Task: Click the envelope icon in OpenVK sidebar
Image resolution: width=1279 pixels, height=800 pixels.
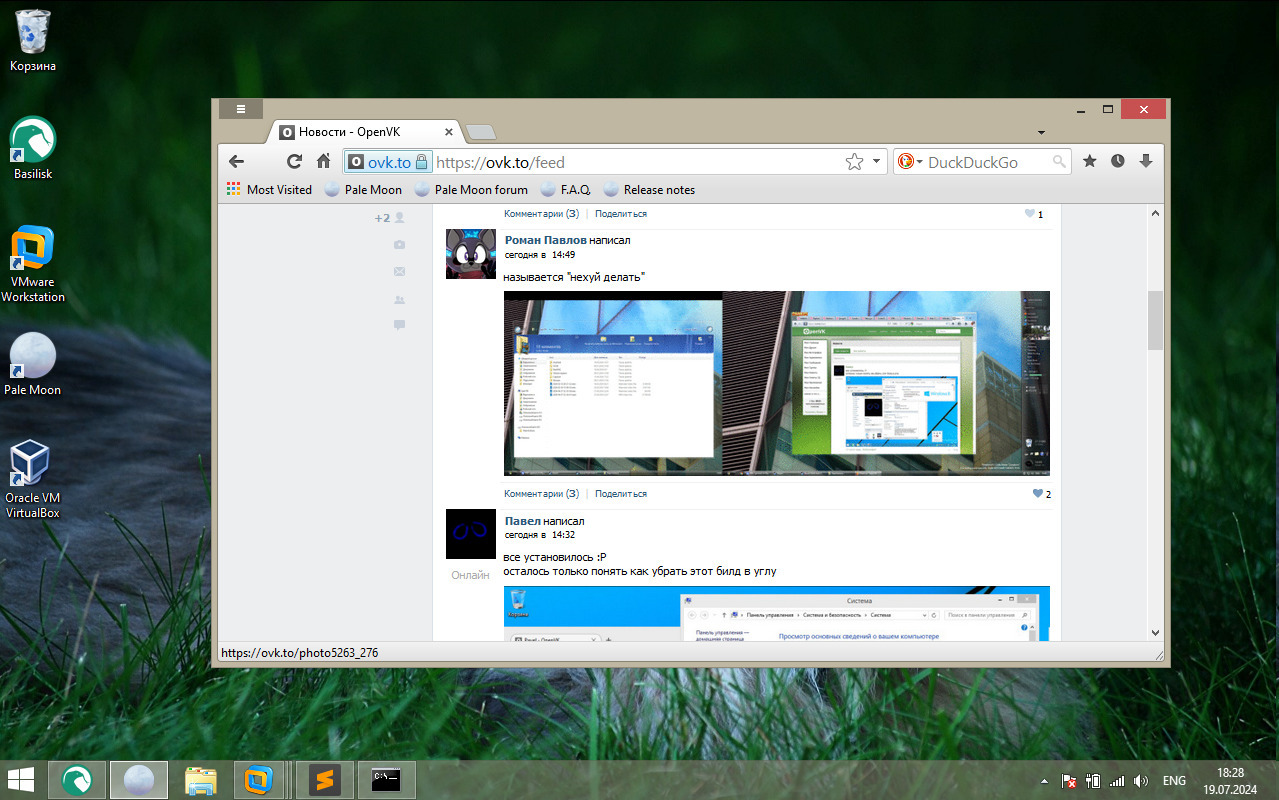Action: [x=399, y=272]
